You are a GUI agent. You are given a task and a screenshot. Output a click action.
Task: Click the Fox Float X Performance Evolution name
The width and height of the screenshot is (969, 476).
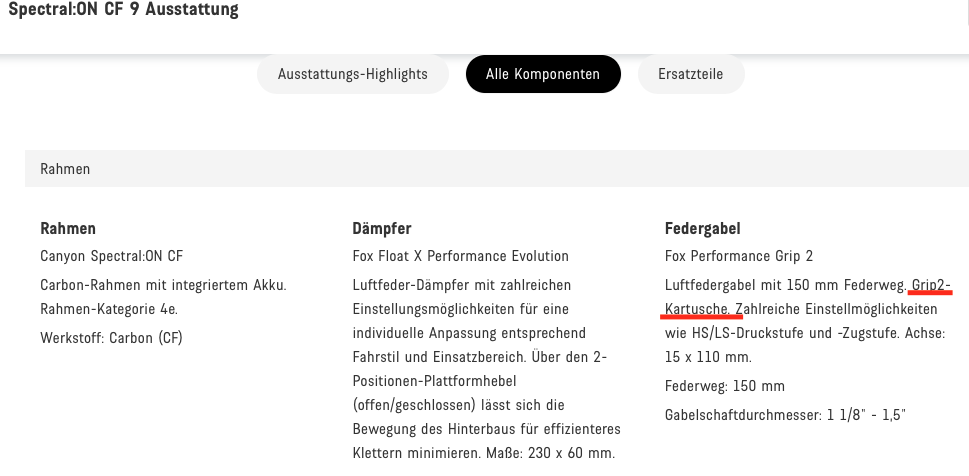(460, 256)
